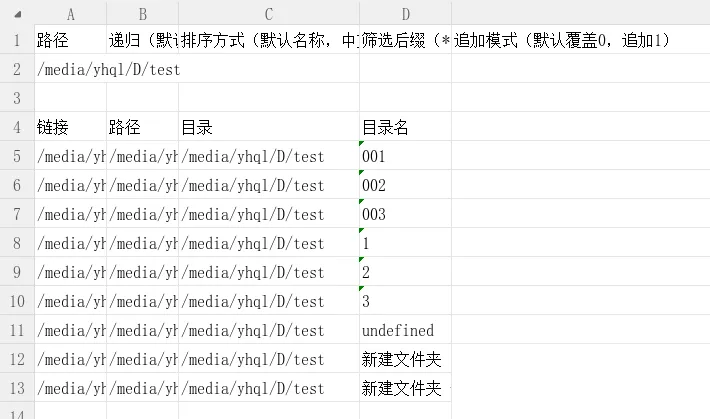
Task: Click the select-all corner triangle
Action: [x=18, y=14]
